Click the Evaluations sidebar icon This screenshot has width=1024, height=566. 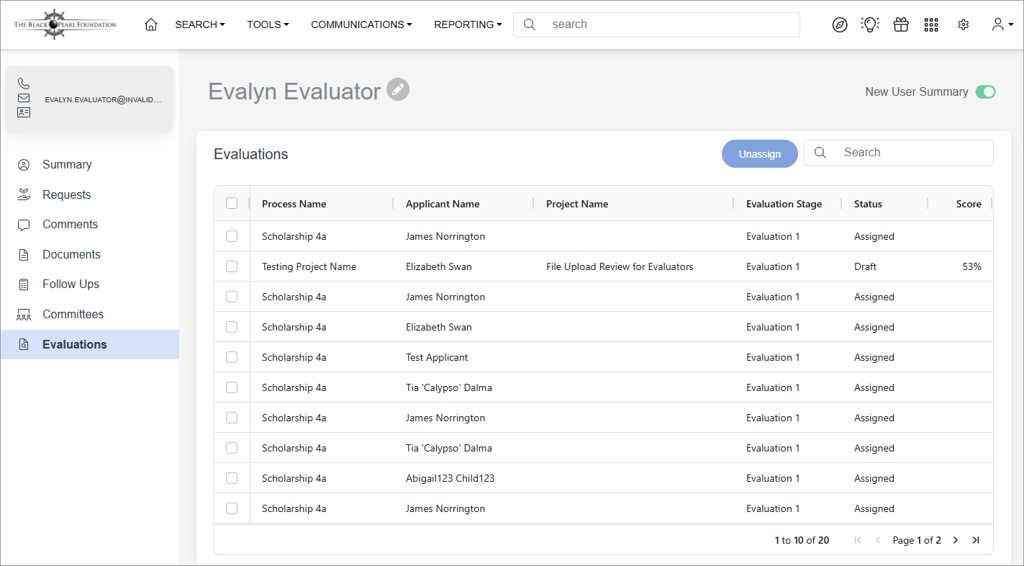click(x=24, y=344)
